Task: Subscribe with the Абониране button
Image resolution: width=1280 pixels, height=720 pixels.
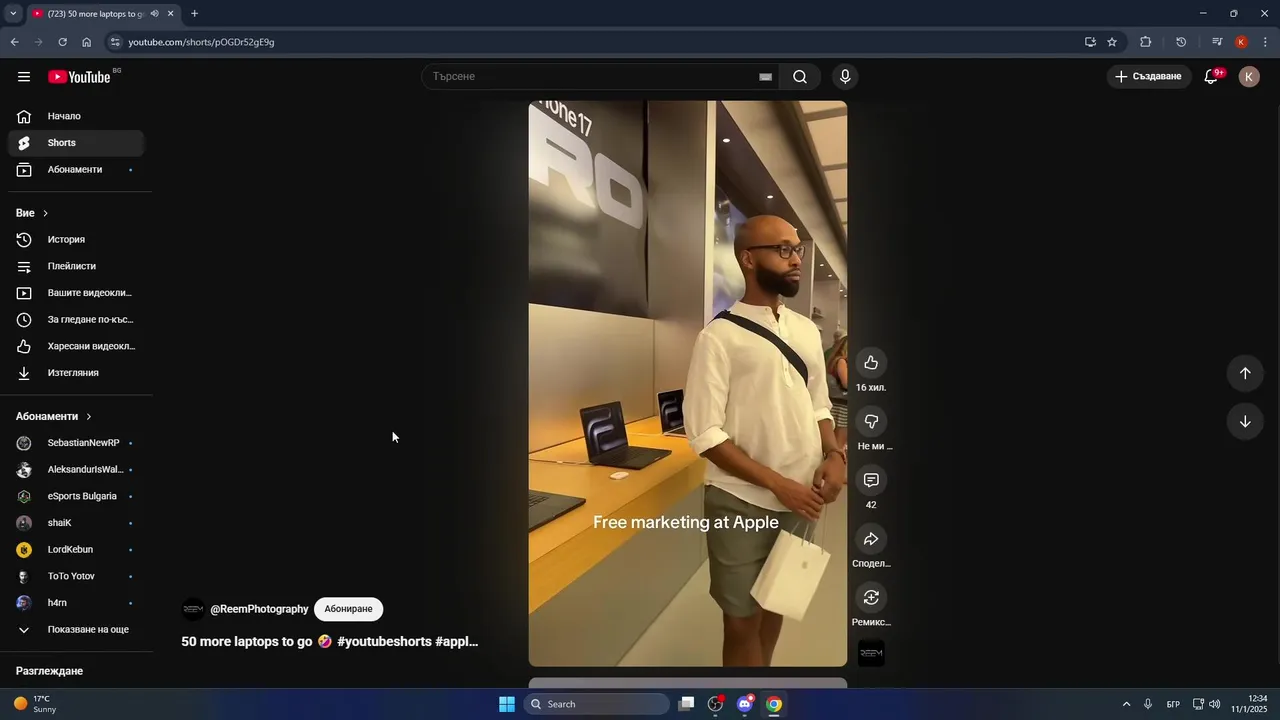Action: point(349,609)
